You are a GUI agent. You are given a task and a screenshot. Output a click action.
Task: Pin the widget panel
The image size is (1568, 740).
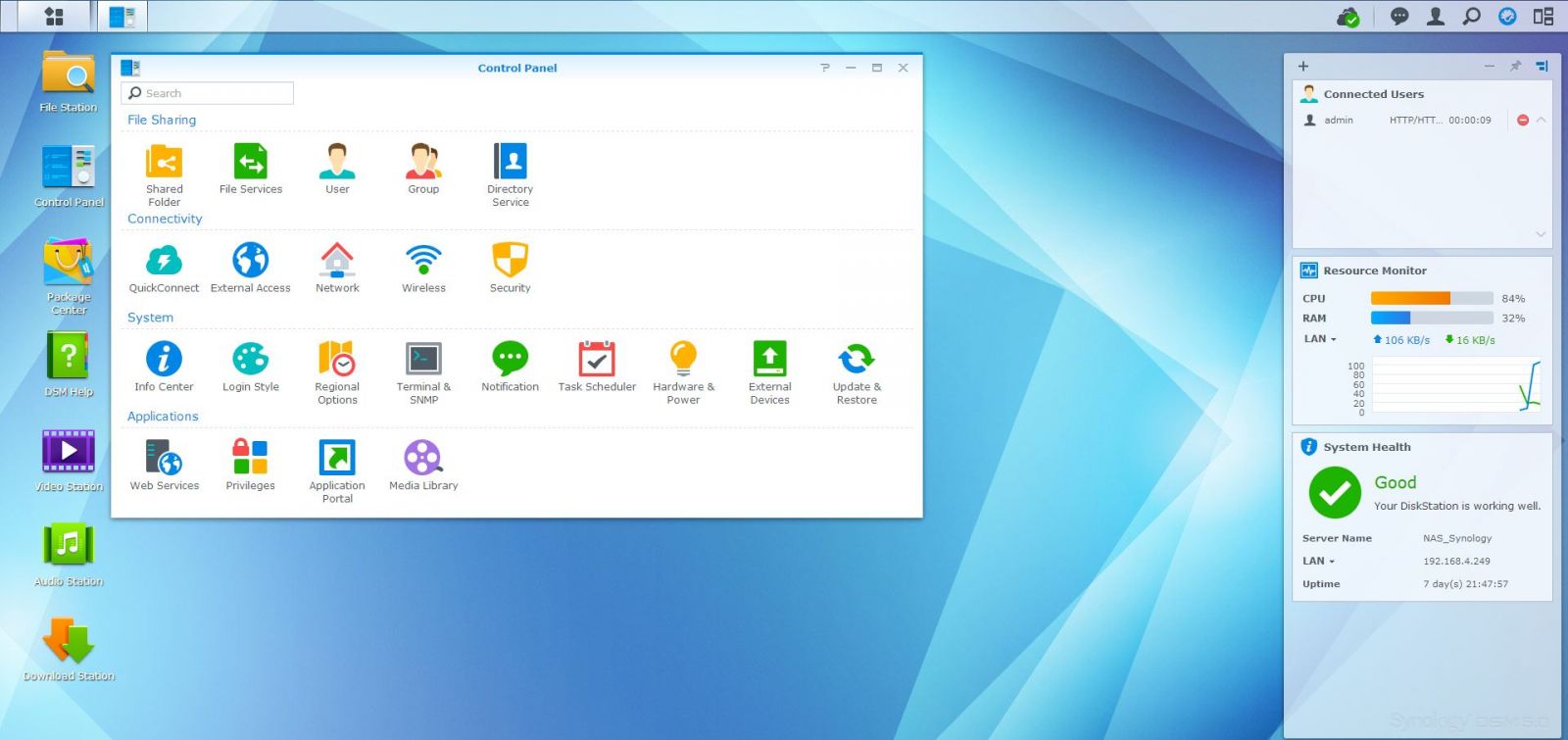click(1515, 67)
